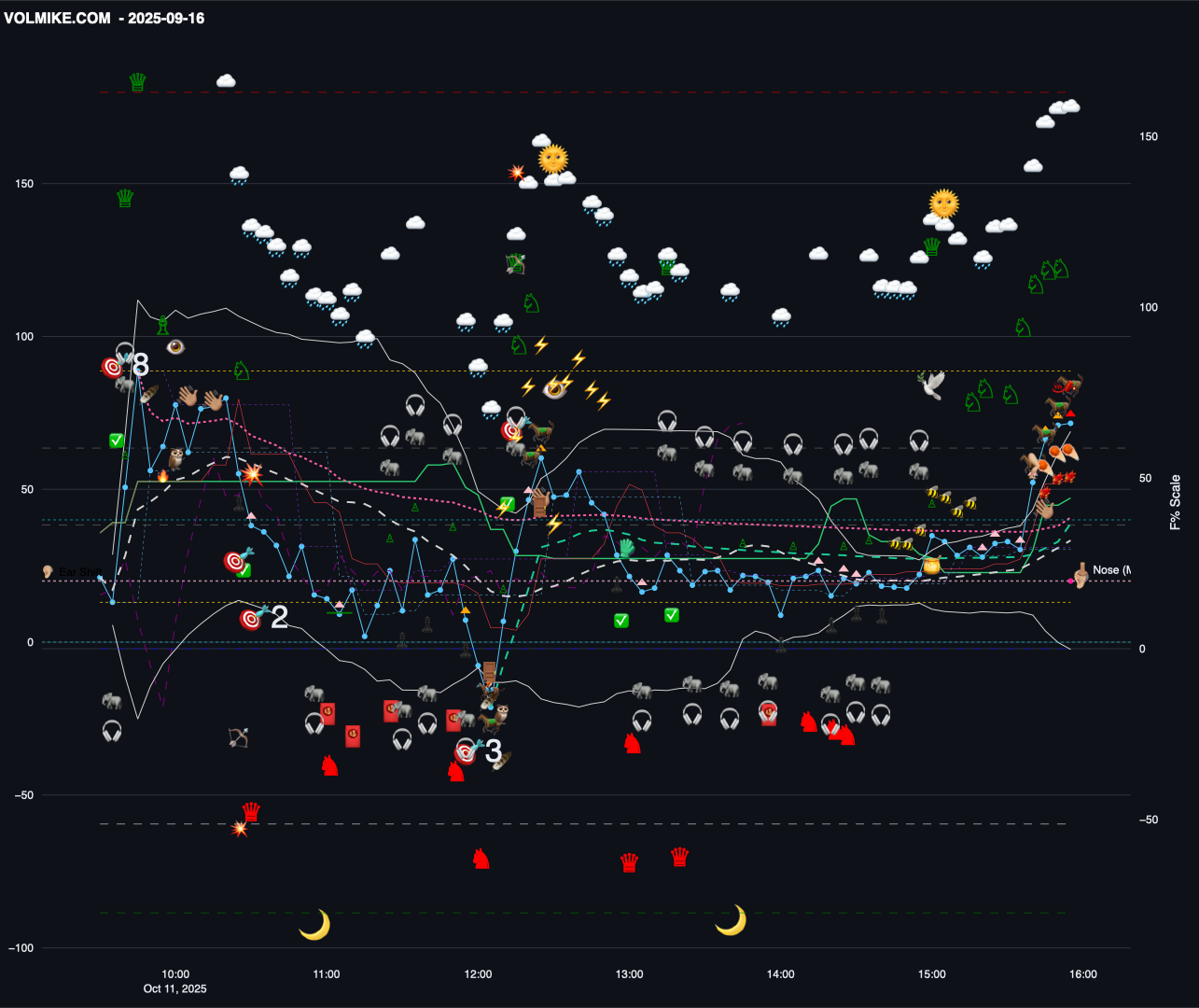Click the F% Scale axis title
Viewport: 1199px width, 1008px height.
pos(1175,503)
